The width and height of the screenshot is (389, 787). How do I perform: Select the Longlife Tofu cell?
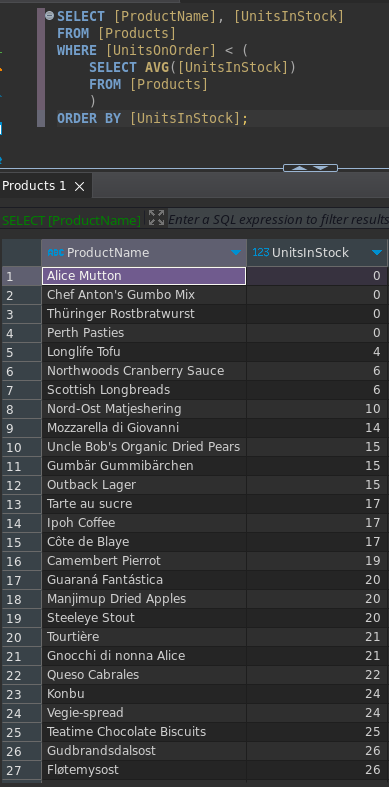(144, 352)
